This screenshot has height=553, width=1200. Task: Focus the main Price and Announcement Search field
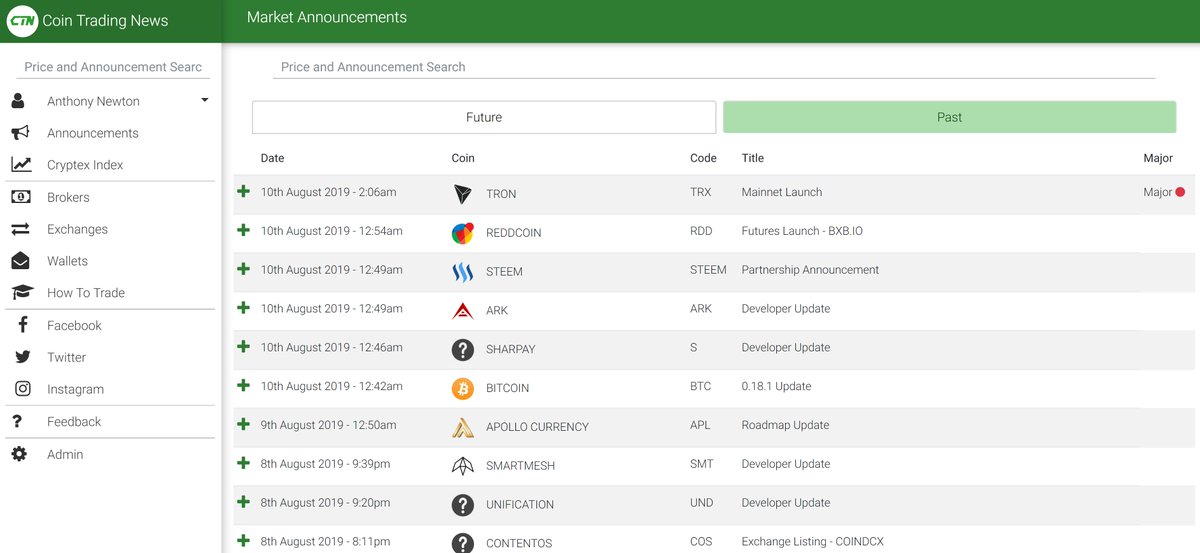714,67
